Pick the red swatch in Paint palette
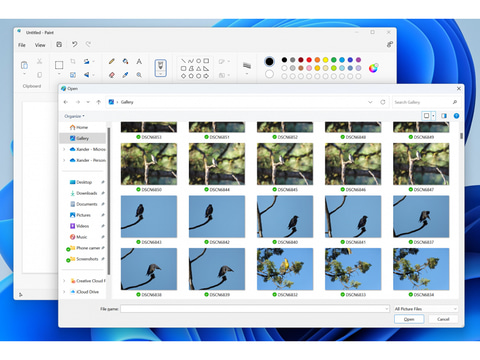Viewport: 480px width, 360px height. [309, 60]
